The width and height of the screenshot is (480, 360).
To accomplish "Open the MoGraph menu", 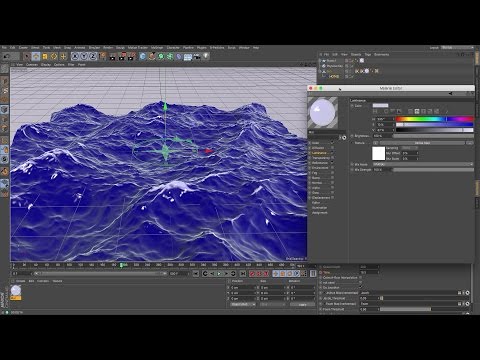I will 157,48.
